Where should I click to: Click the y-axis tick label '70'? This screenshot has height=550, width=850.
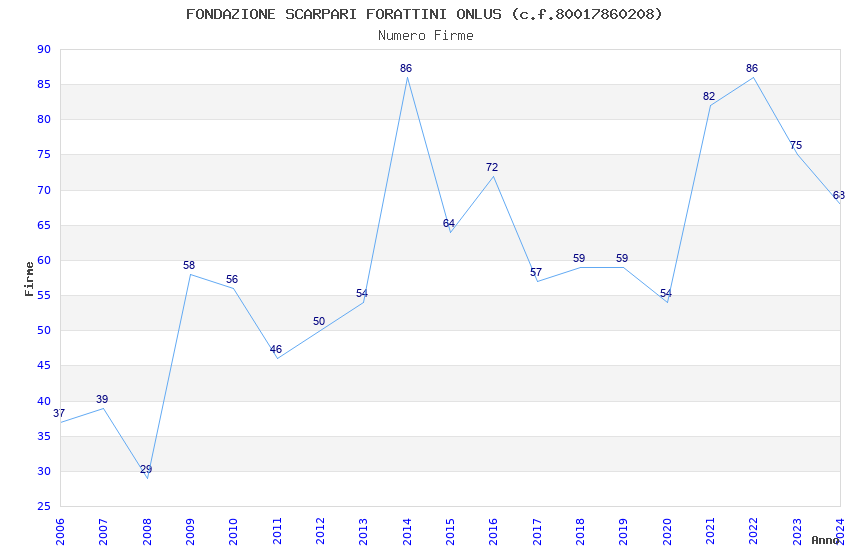point(44,190)
